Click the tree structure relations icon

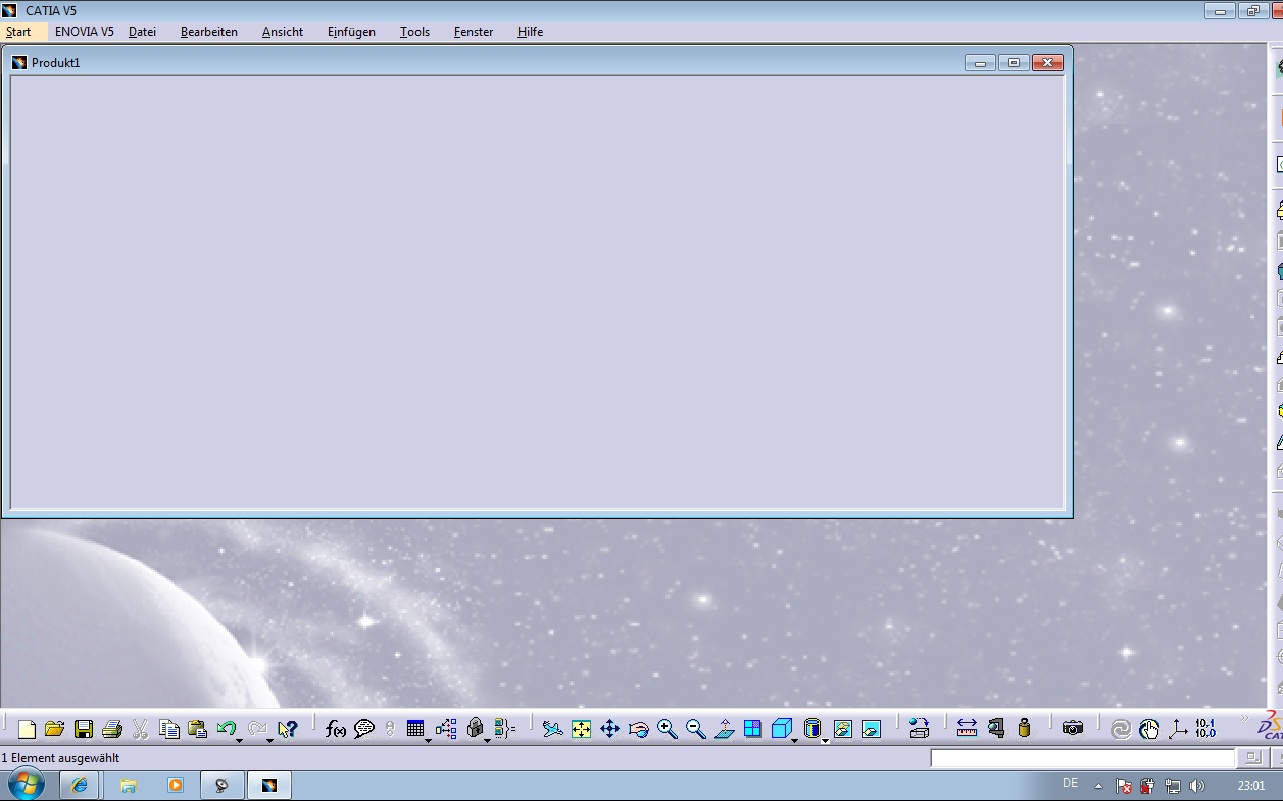[446, 729]
